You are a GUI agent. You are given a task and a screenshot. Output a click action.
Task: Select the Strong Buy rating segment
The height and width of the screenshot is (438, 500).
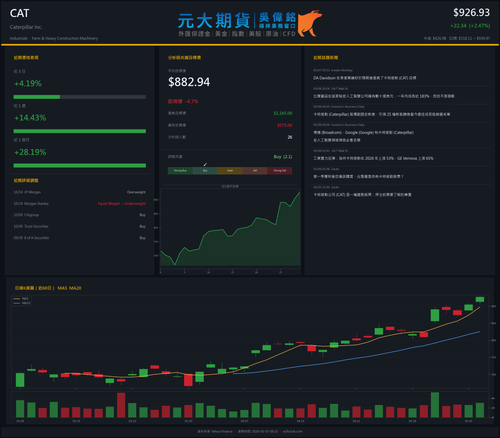pos(180,171)
